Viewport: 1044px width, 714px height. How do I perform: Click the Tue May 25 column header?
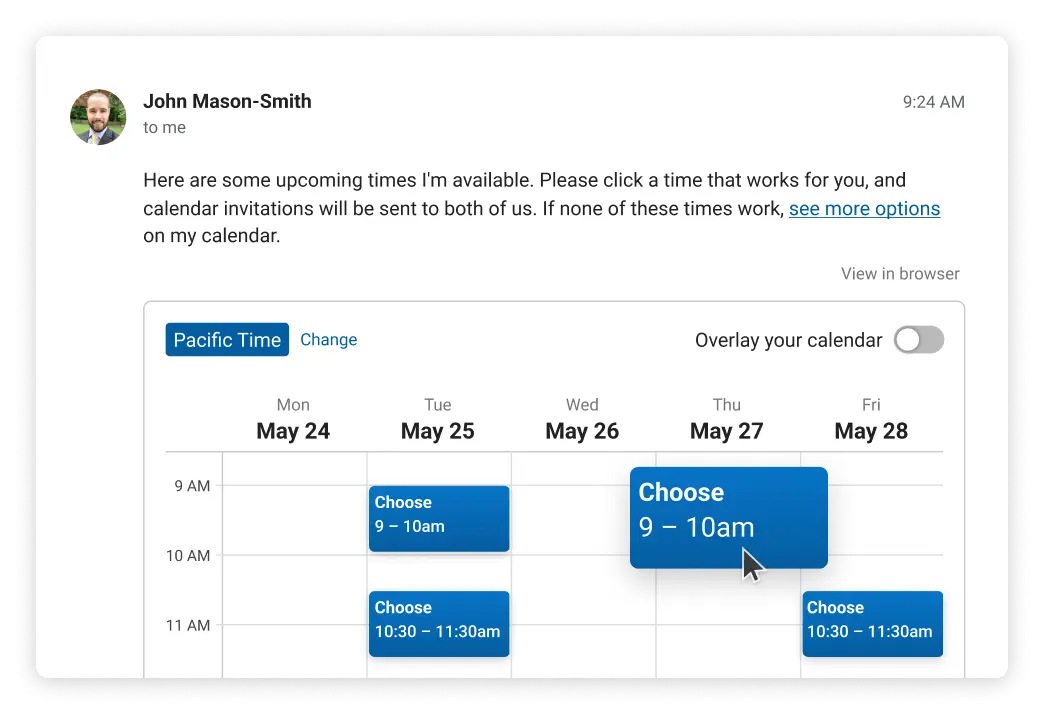438,419
